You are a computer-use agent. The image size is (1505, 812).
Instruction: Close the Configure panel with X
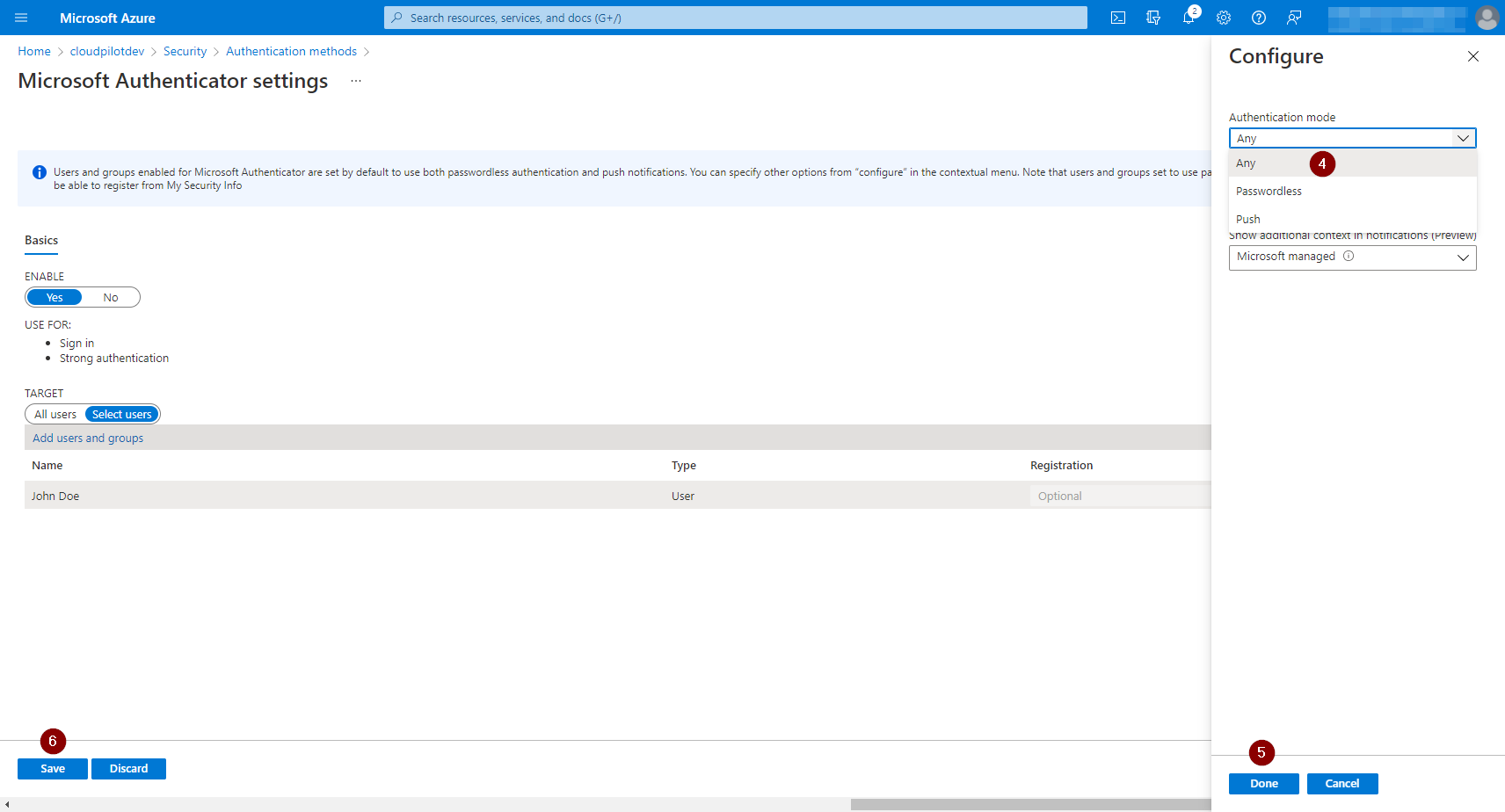1473,56
